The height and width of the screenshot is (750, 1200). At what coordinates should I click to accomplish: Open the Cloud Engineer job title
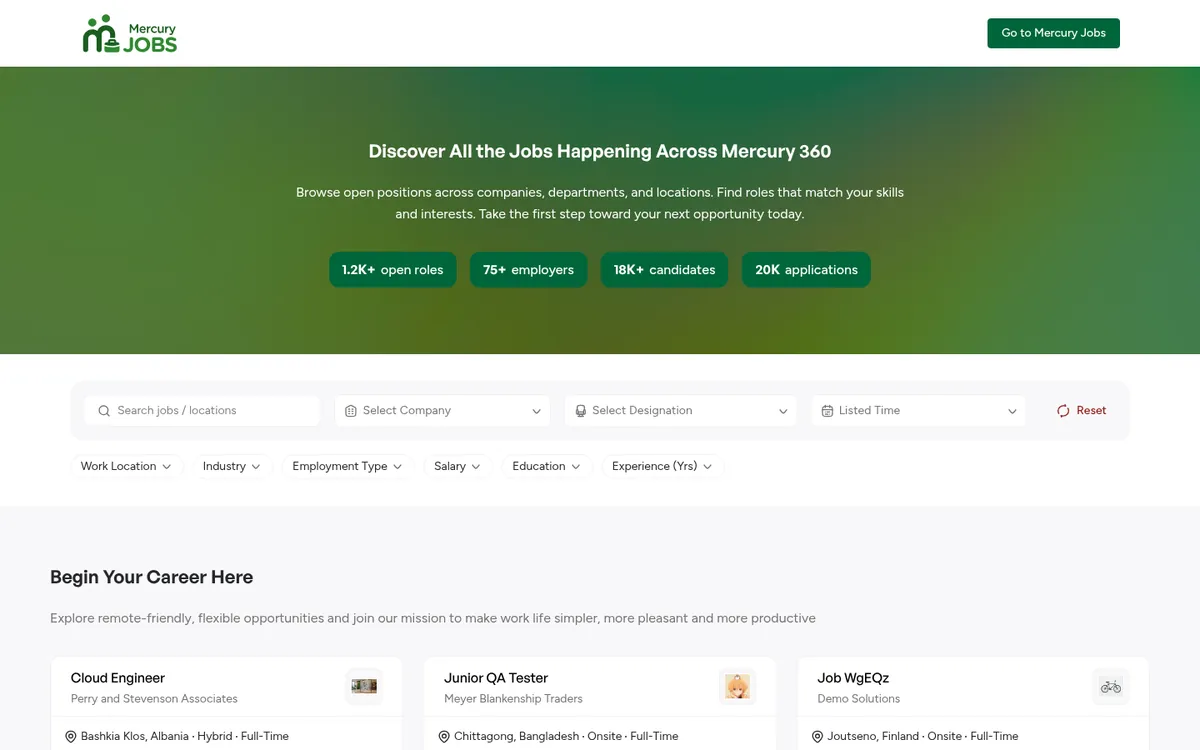(x=118, y=678)
